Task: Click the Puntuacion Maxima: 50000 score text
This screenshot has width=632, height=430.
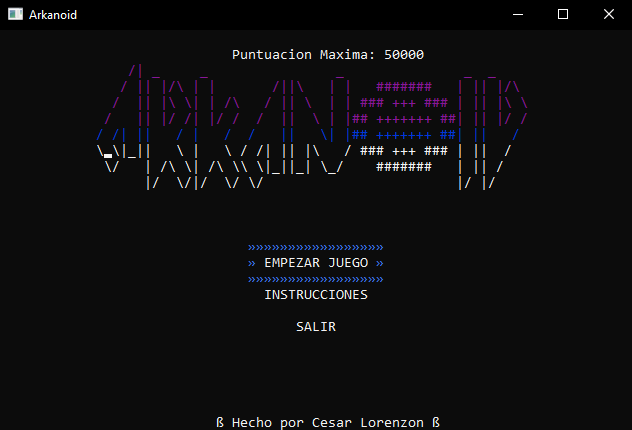Action: click(328, 54)
